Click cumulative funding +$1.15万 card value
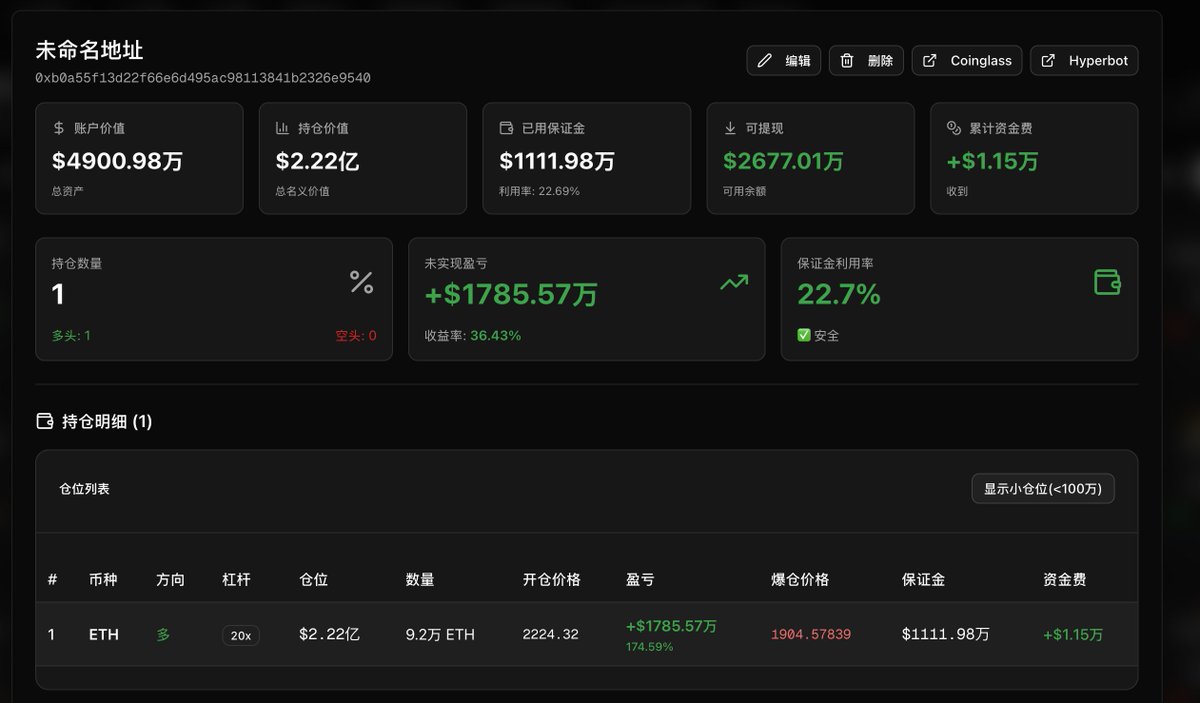This screenshot has width=1200, height=703. pyautogui.click(x=992, y=161)
